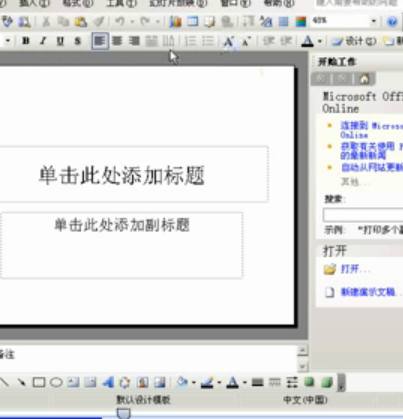This screenshot has width=403, height=419.
Task: Apply numbered list formatting icon
Action: click(x=190, y=41)
